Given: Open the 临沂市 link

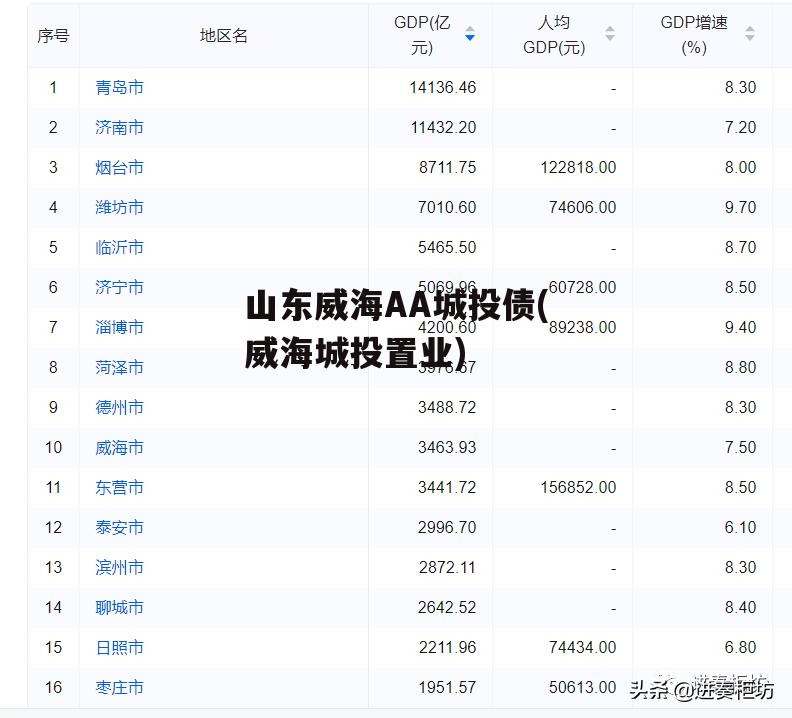Looking at the screenshot, I should click(119, 247).
